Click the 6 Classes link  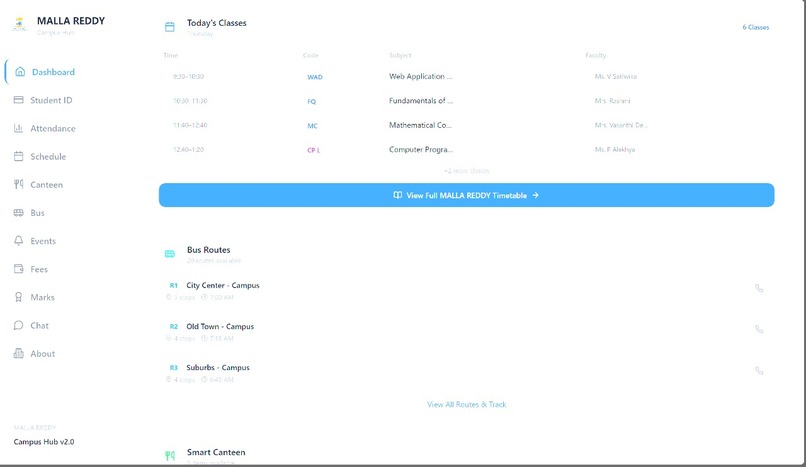pyautogui.click(x=756, y=27)
